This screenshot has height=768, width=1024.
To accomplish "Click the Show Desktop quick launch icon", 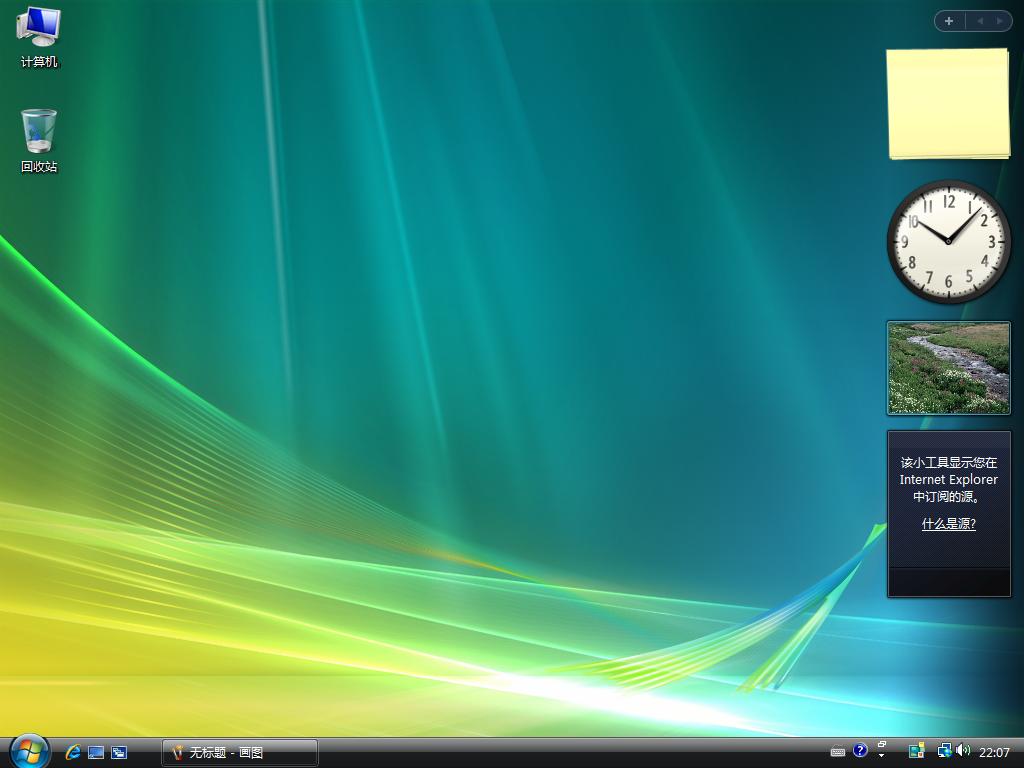I will click(96, 752).
